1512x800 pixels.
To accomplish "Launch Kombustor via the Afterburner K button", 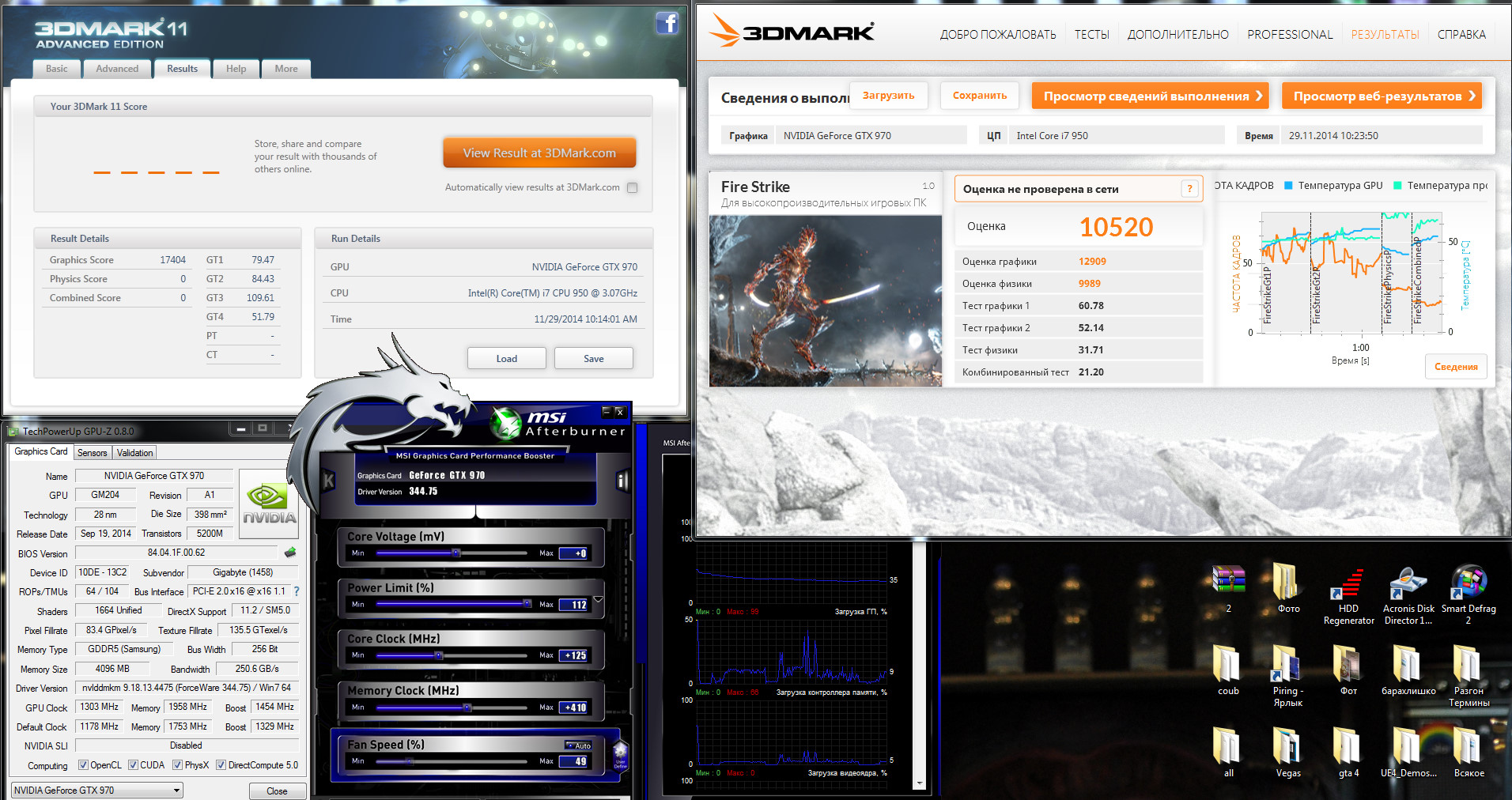I will pyautogui.click(x=329, y=481).
